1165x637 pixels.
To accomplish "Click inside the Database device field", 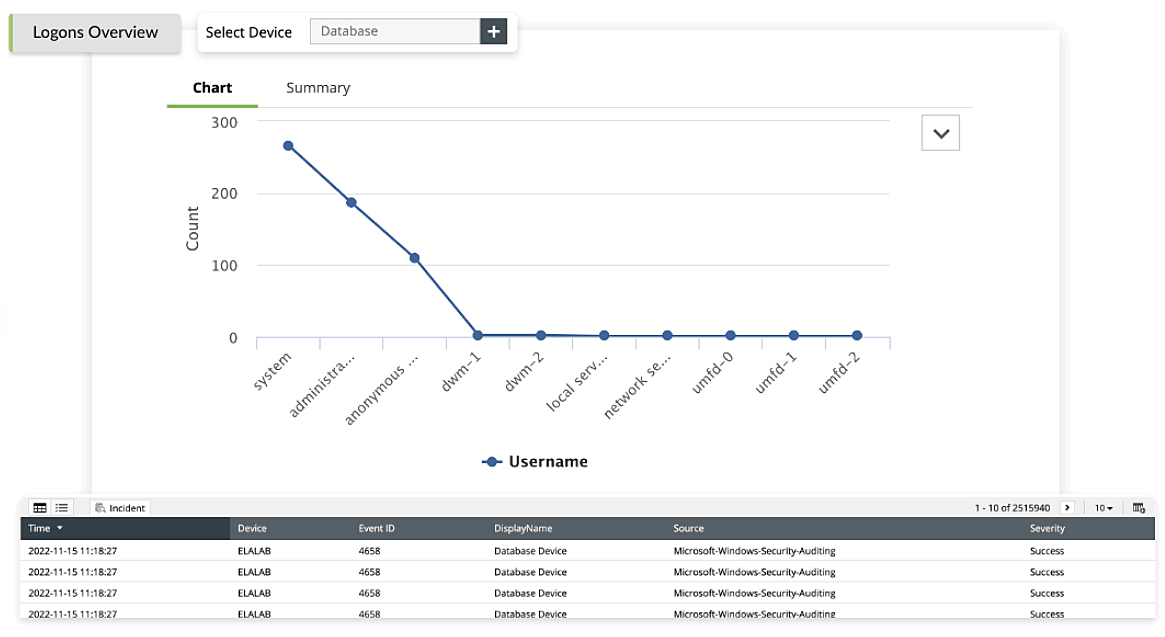I will (x=394, y=31).
